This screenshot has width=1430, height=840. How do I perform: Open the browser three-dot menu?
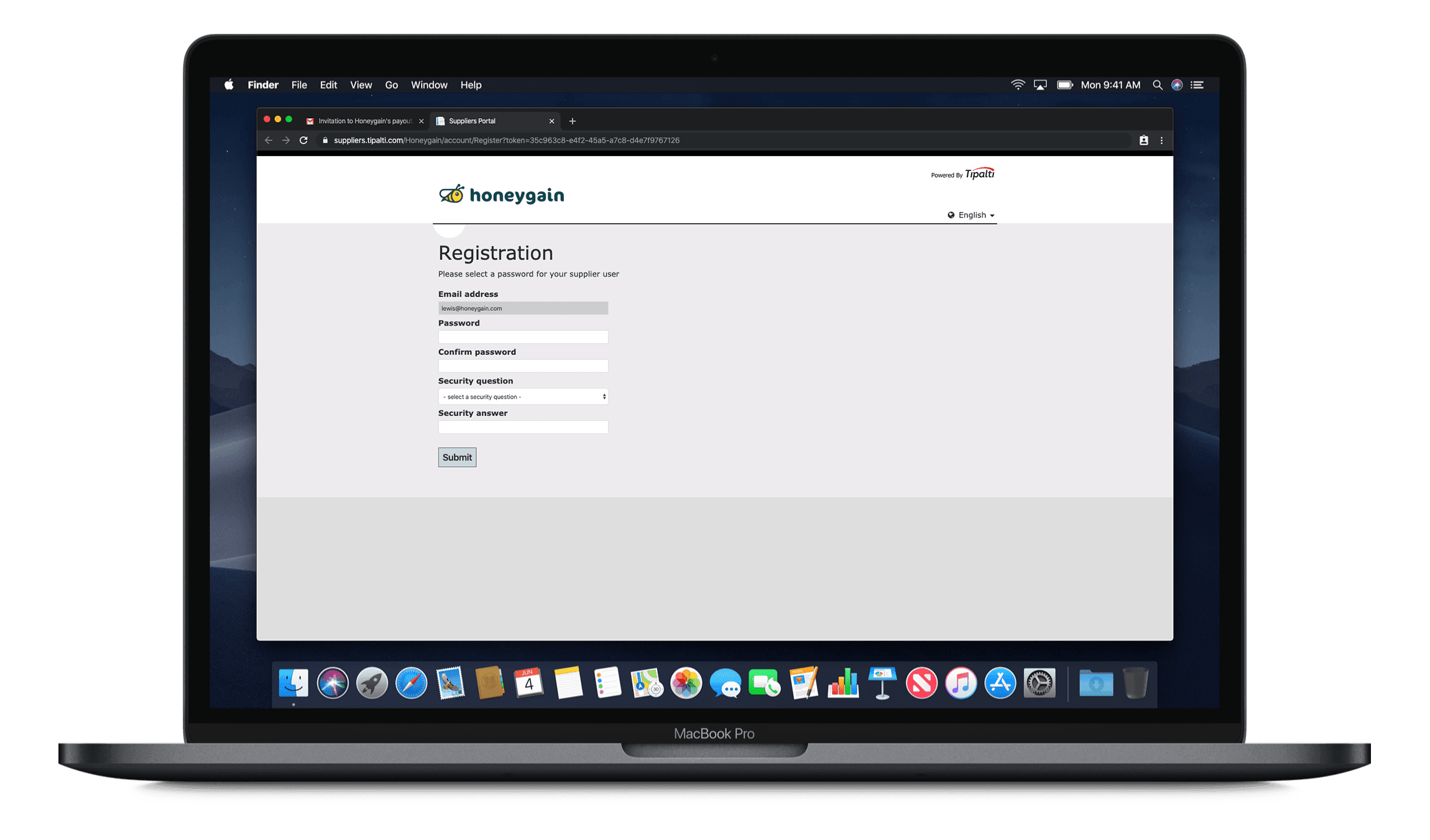[1161, 141]
